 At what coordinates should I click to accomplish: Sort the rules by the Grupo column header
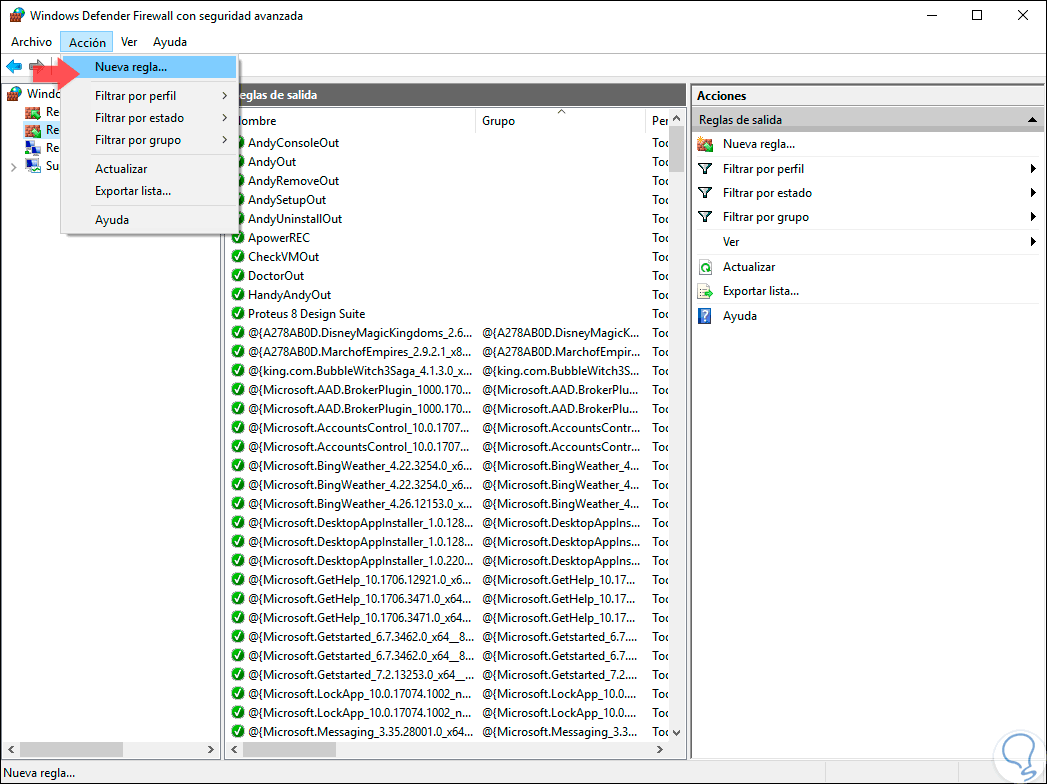click(560, 121)
